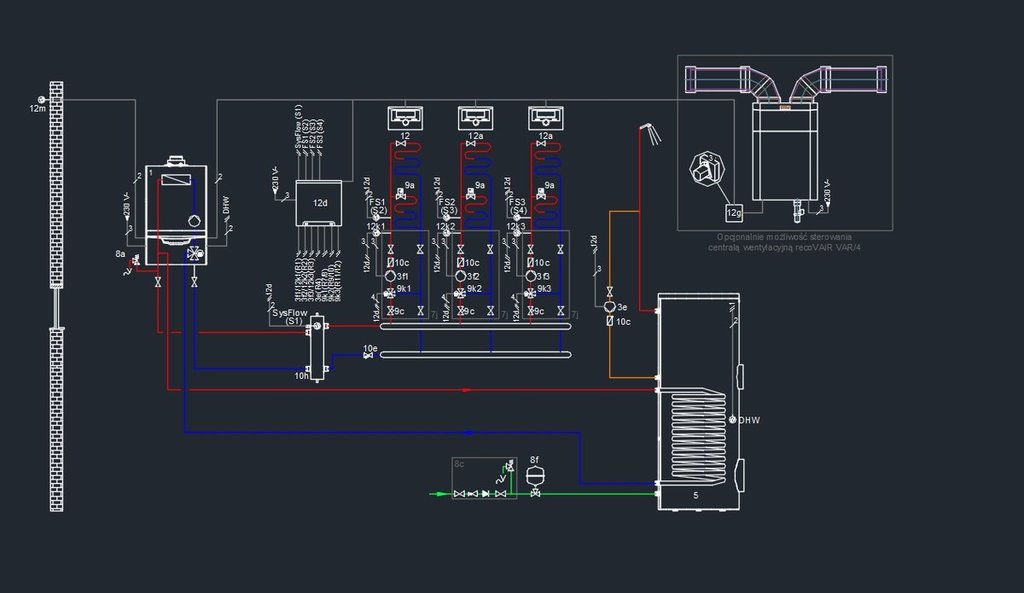
Task: Select the 12m outdoor sensor symbol
Action: tap(40, 100)
